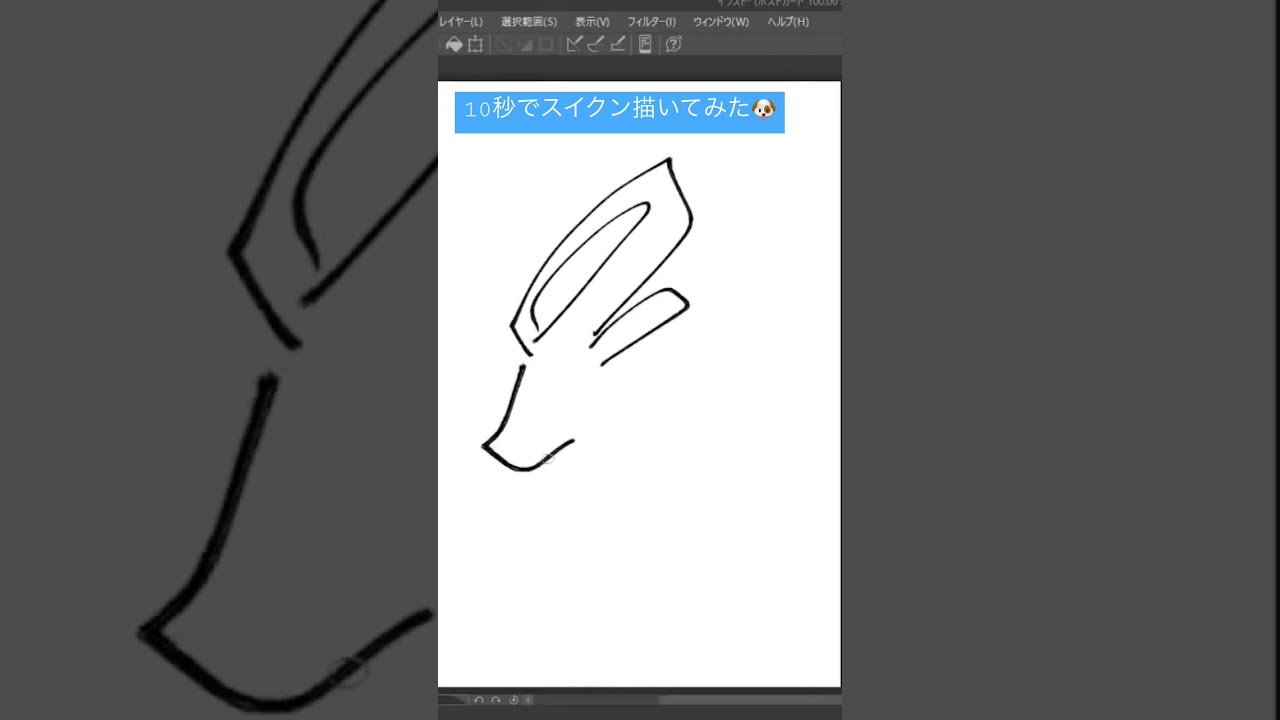Open the help question mark icon

(x=674, y=44)
